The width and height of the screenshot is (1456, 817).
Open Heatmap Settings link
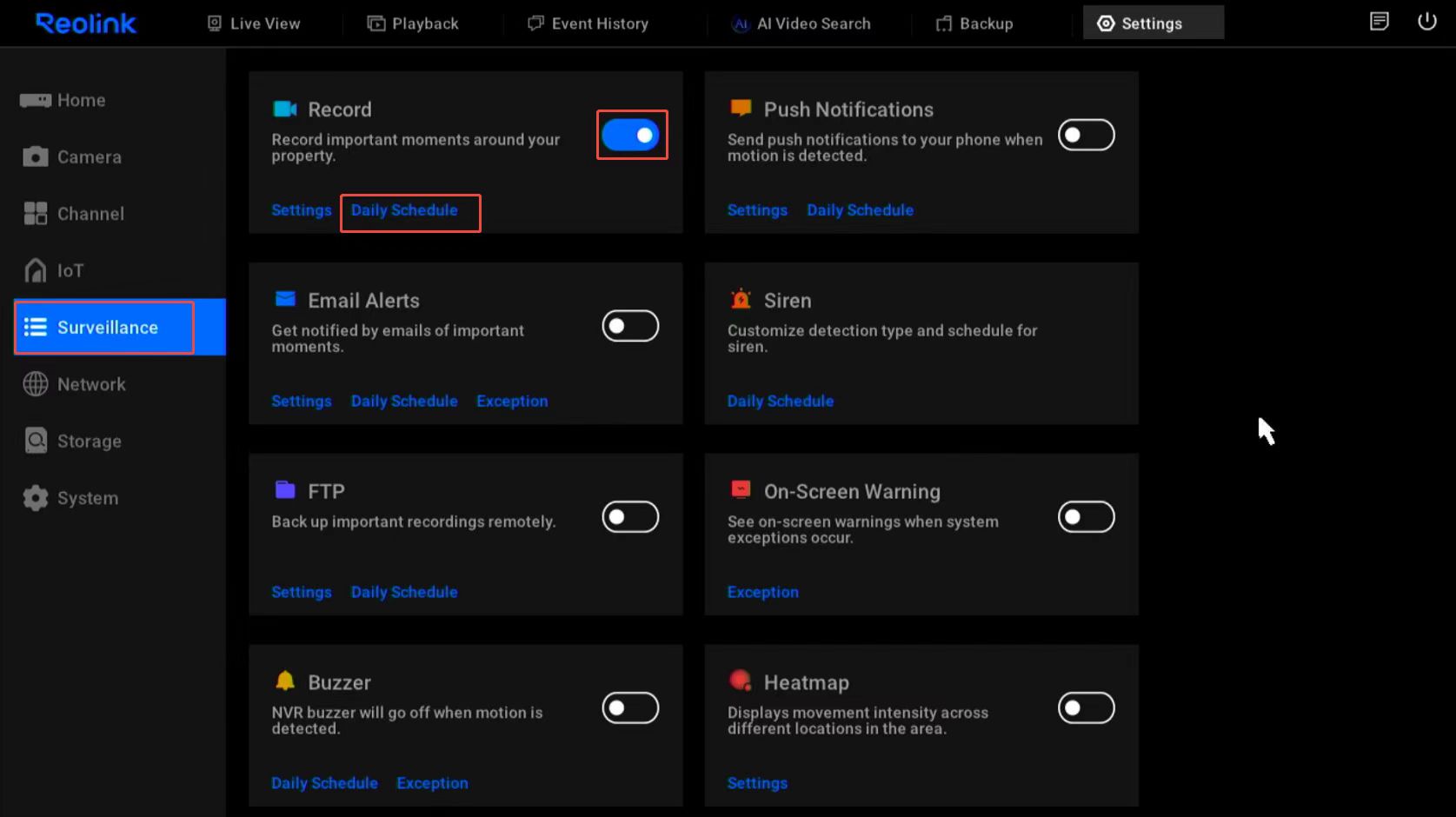[757, 783]
